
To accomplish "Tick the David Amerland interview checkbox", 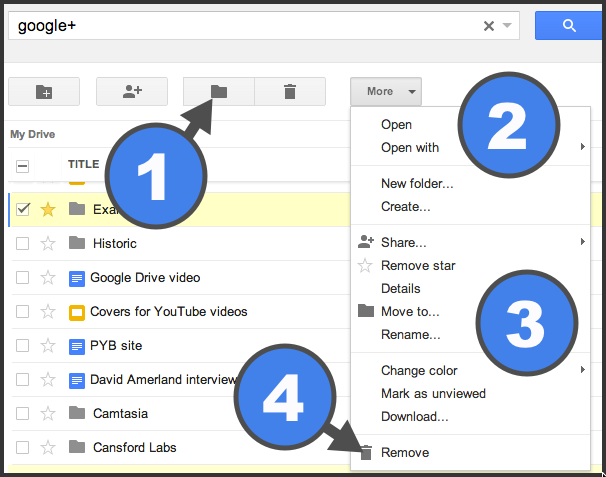I will (22, 380).
